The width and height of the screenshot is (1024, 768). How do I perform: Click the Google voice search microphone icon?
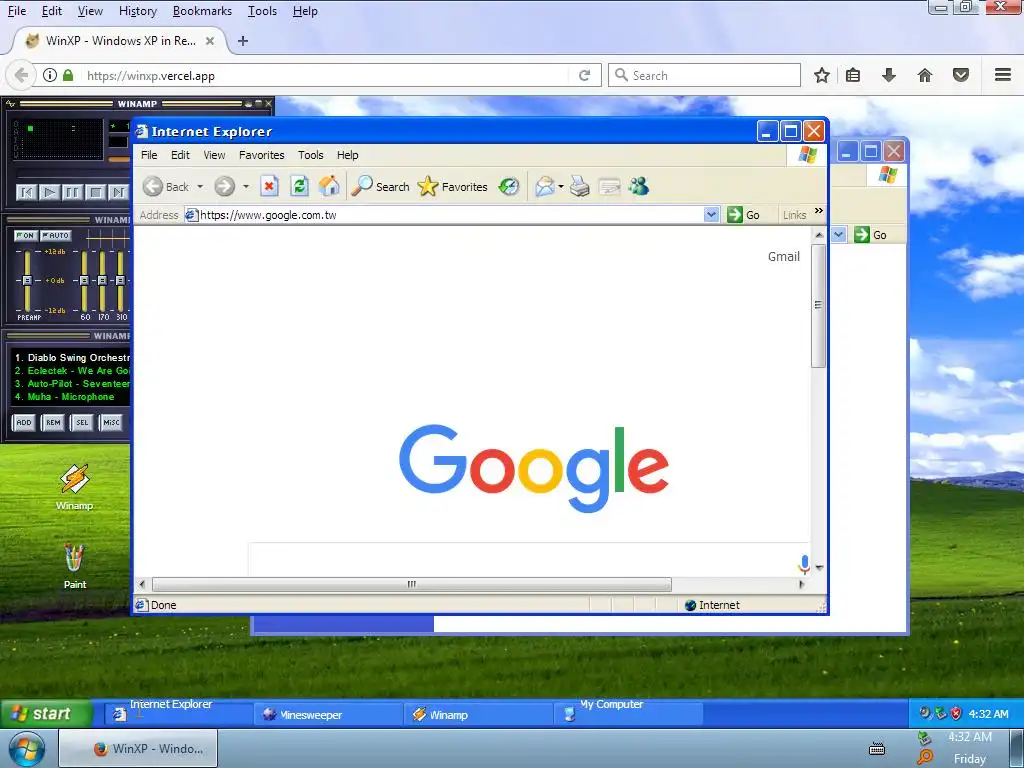click(x=804, y=565)
